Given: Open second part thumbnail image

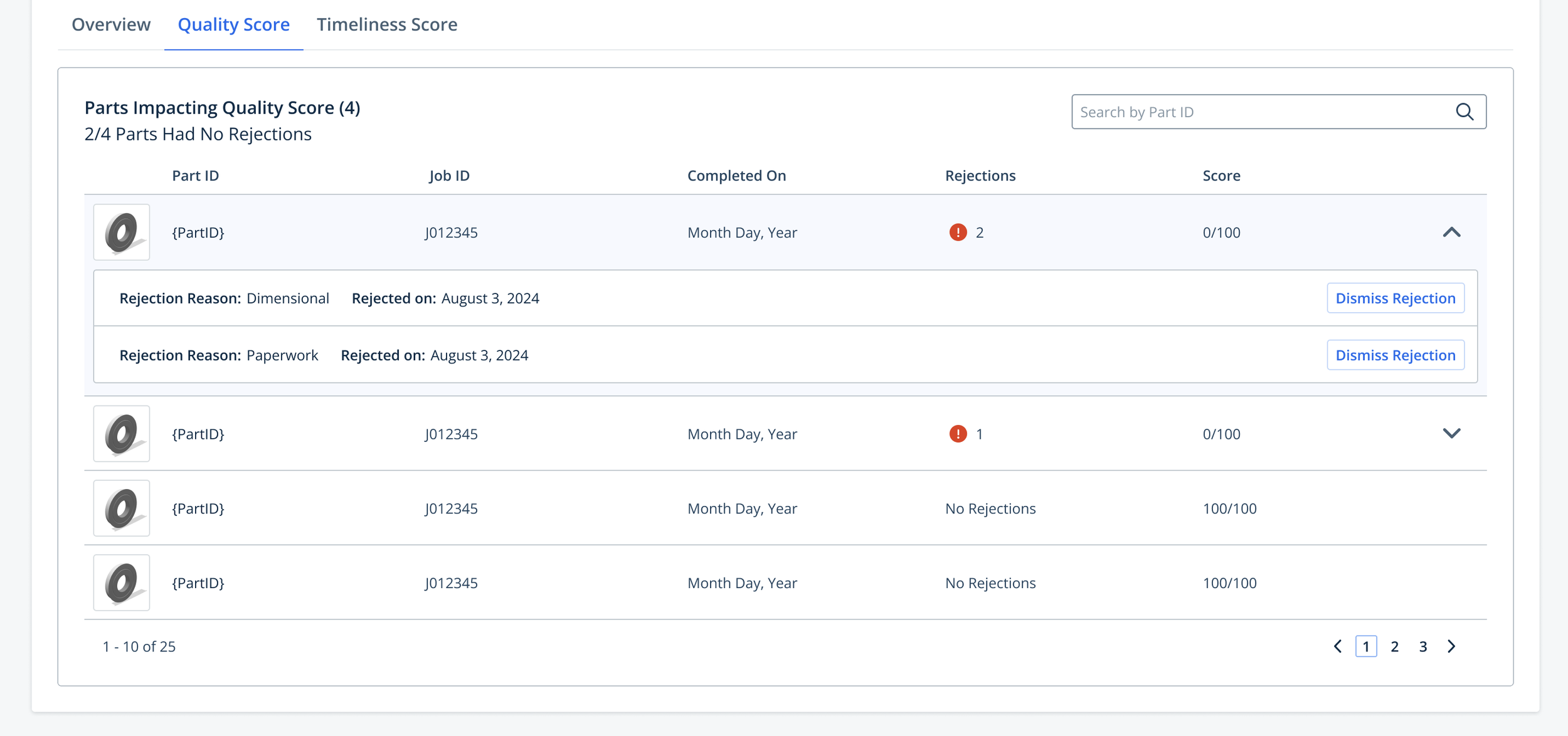Looking at the screenshot, I should click(x=122, y=434).
